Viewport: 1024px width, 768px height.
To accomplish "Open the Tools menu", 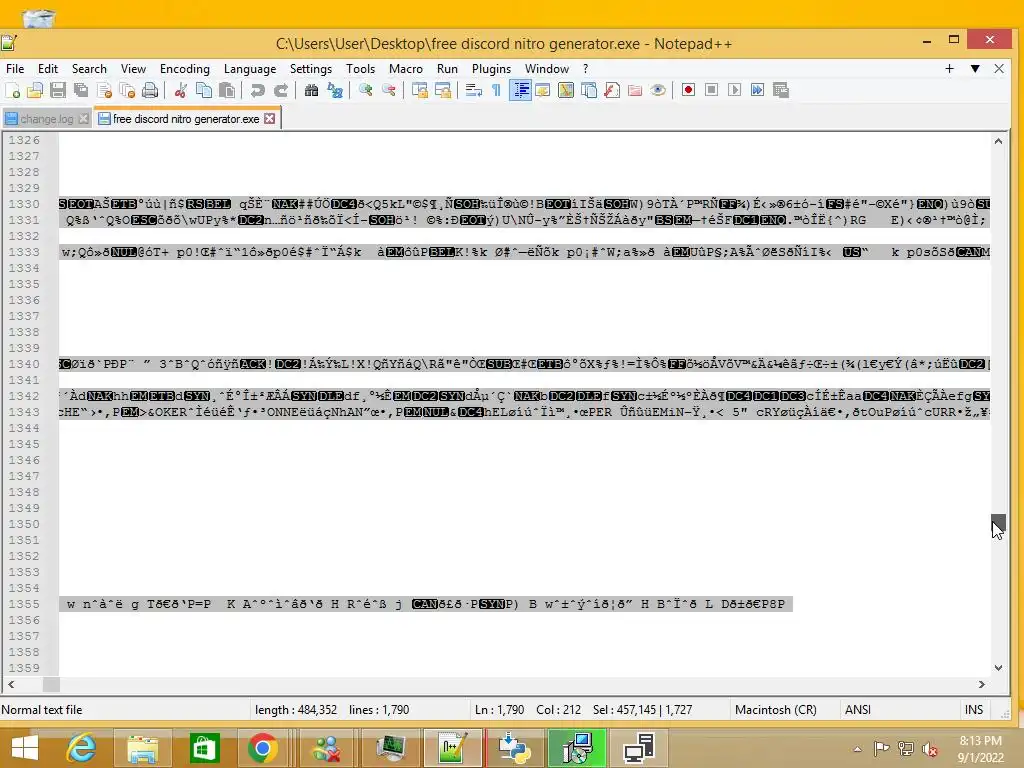I will 360,69.
